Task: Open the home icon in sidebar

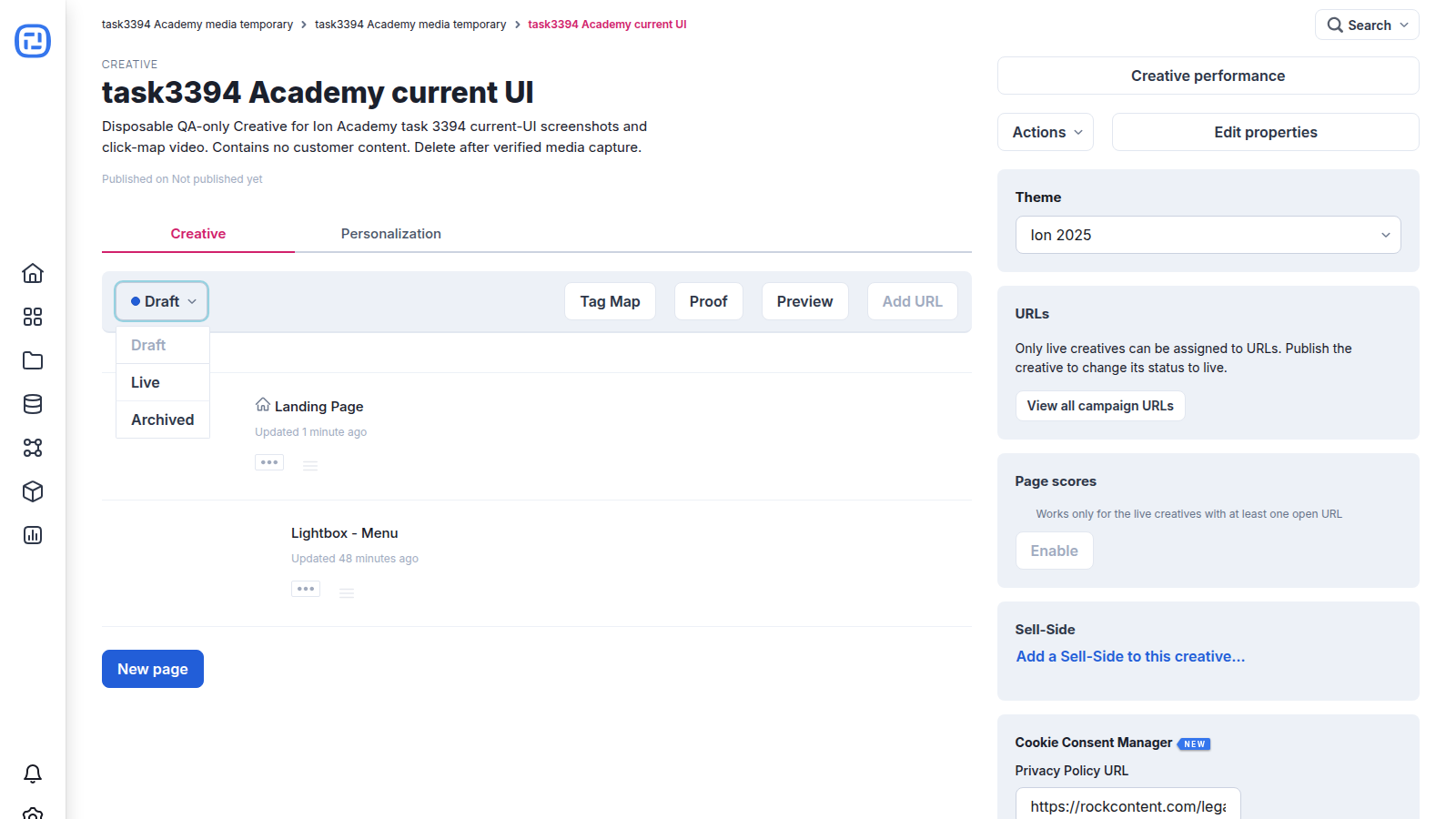Action: click(x=33, y=273)
